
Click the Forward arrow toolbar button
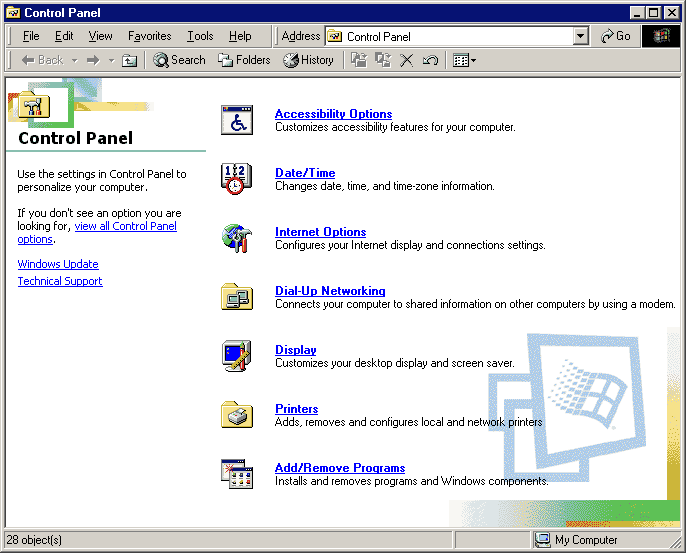point(93,60)
